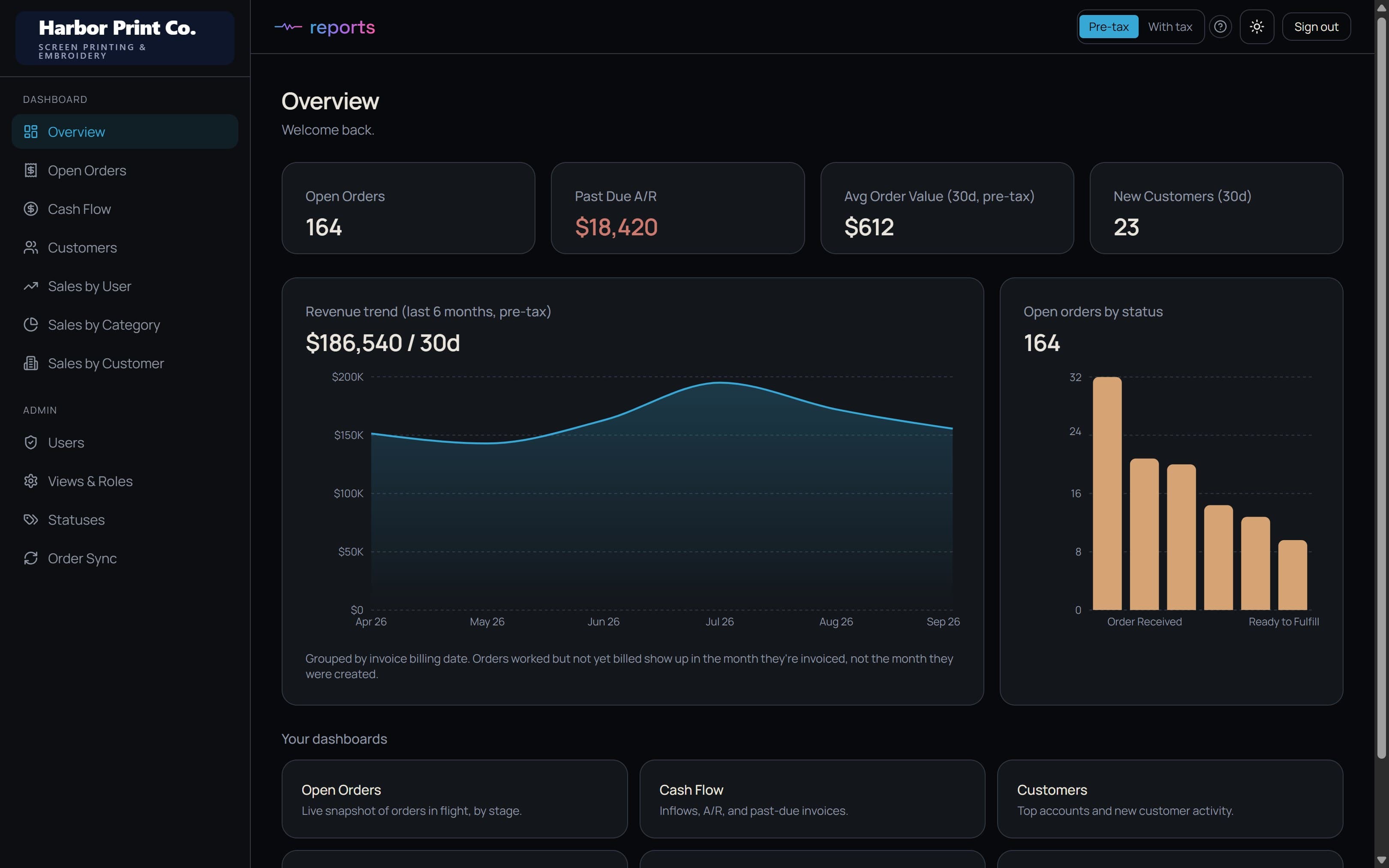
Task: Click the reports title link
Action: click(342, 27)
